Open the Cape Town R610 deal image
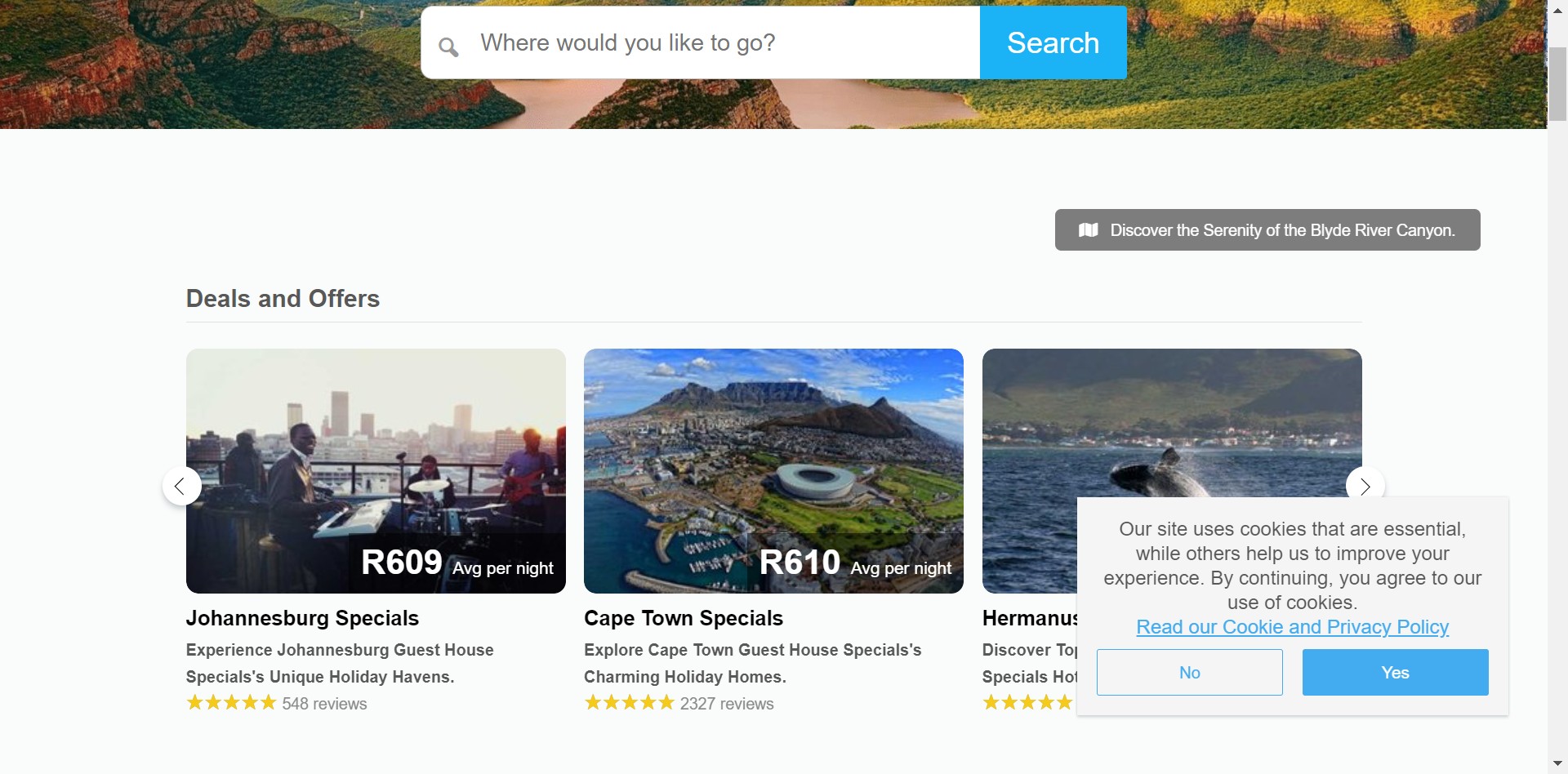The width and height of the screenshot is (1568, 774). [773, 457]
